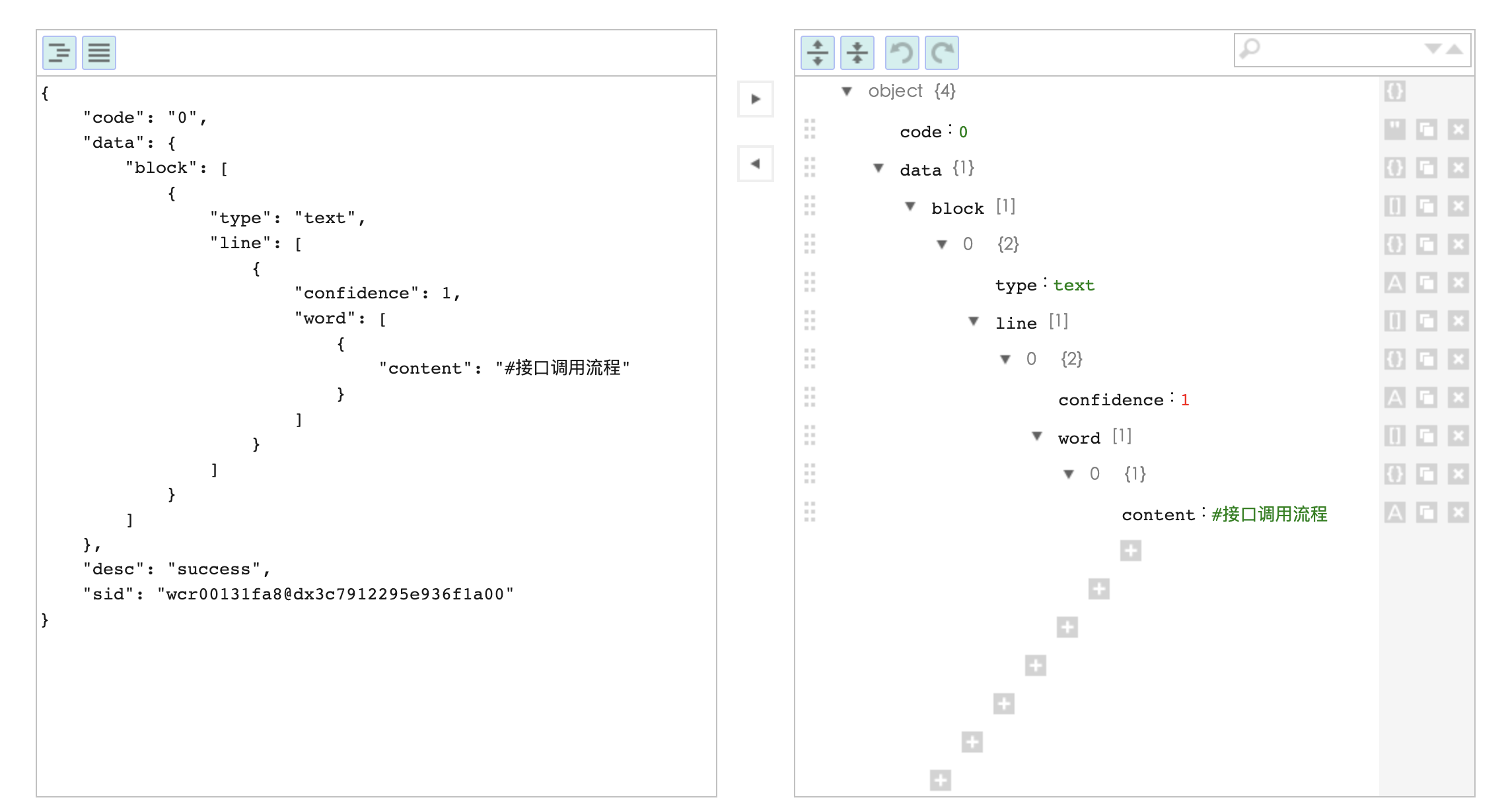Append a field below the content row
This screenshot has height=812, width=1506.
tap(1130, 551)
